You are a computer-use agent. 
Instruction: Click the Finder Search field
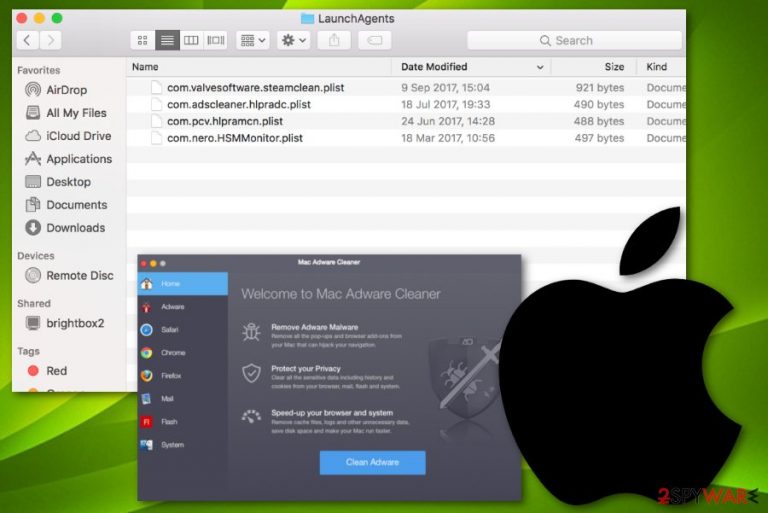point(574,41)
